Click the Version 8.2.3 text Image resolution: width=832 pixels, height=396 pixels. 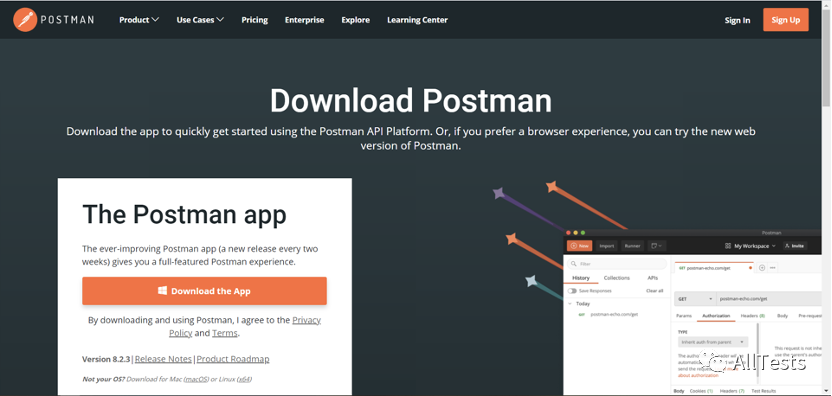(x=106, y=359)
